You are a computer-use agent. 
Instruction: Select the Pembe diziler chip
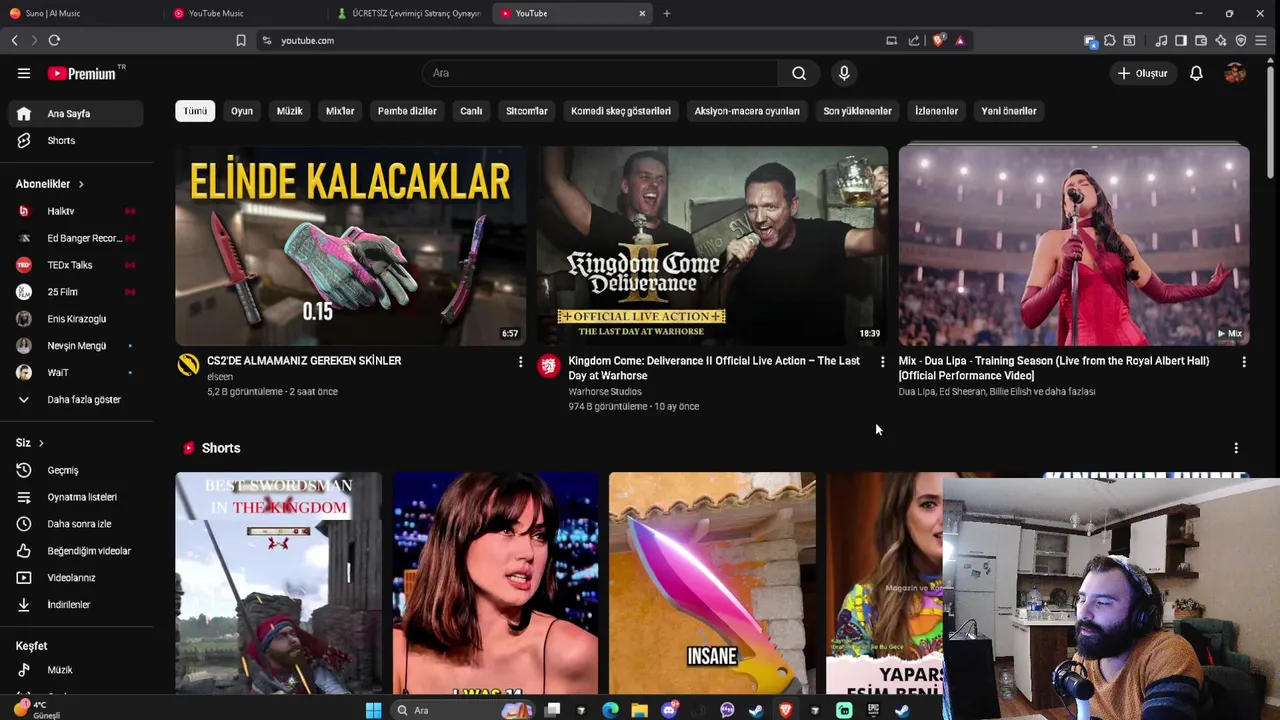407,111
